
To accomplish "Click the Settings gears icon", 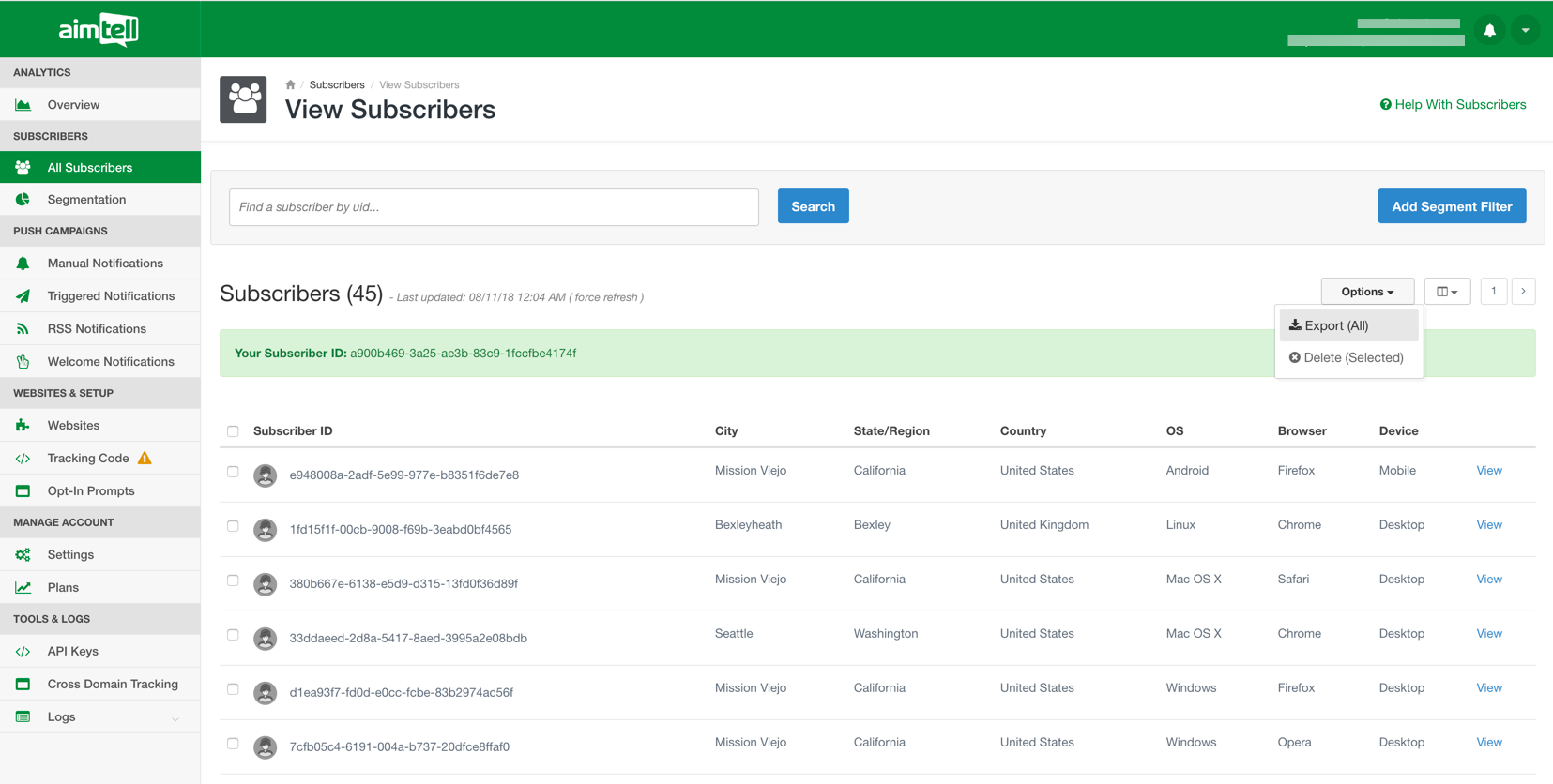I will click(x=23, y=555).
